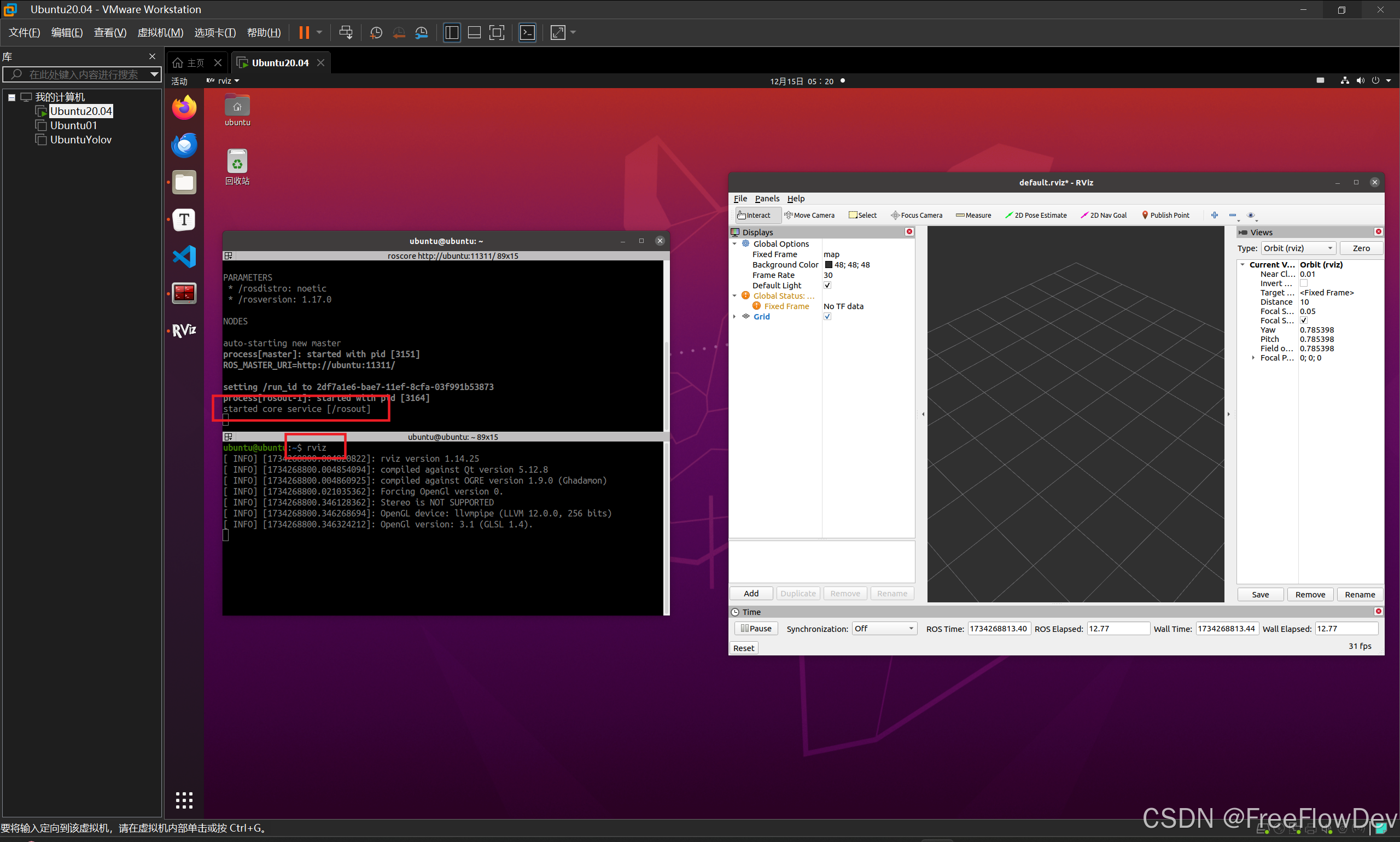Click the take snapshot icon in VMware toolbar

376,32
